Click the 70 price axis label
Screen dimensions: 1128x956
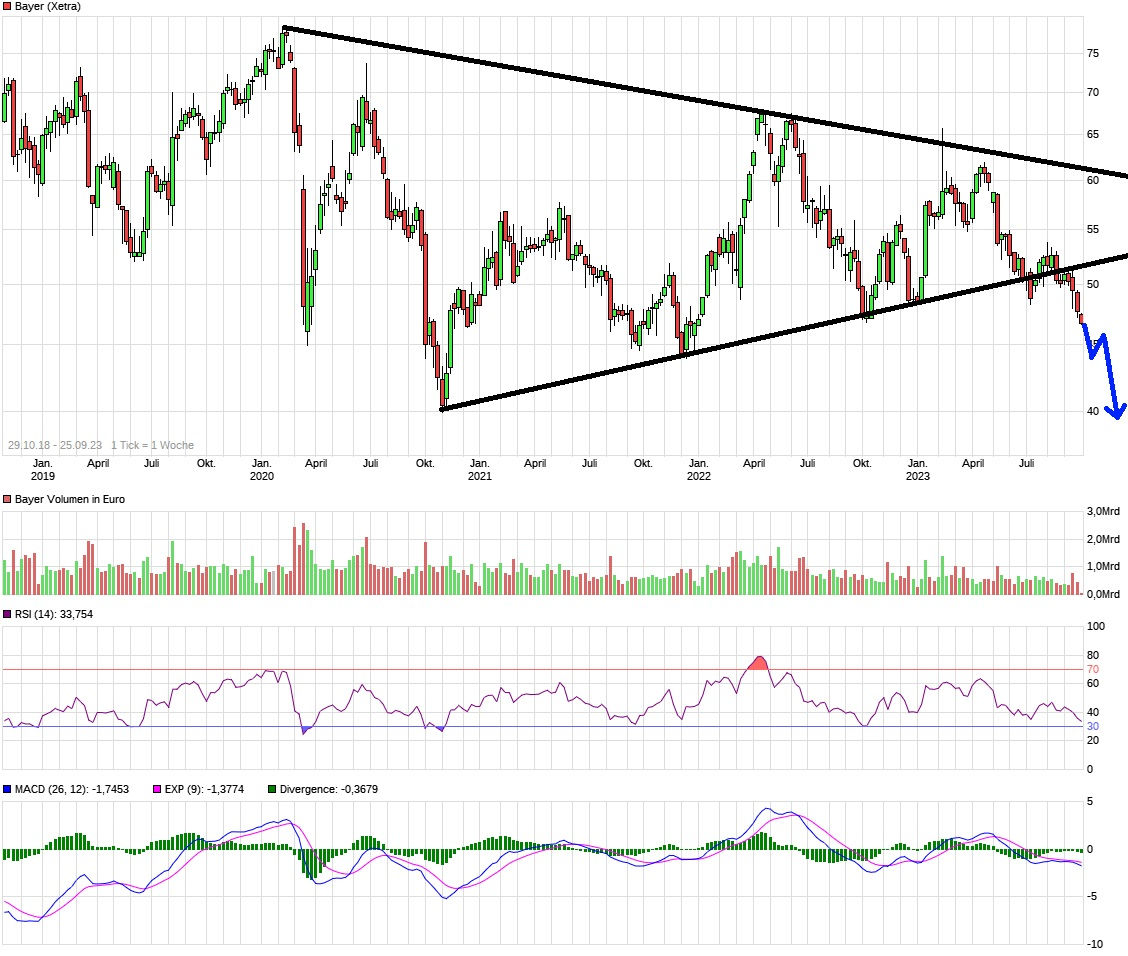coord(1093,92)
